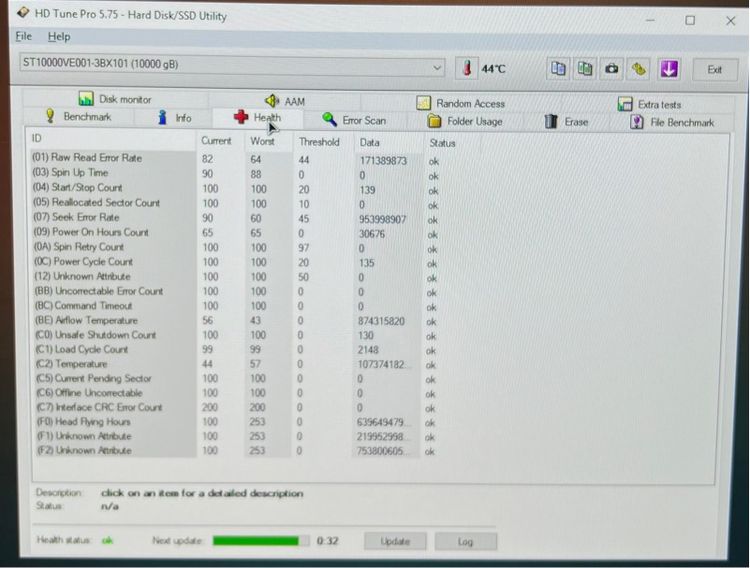Select the Power On Hours Count attribute
Screen dimensions: 750x568
91,232
